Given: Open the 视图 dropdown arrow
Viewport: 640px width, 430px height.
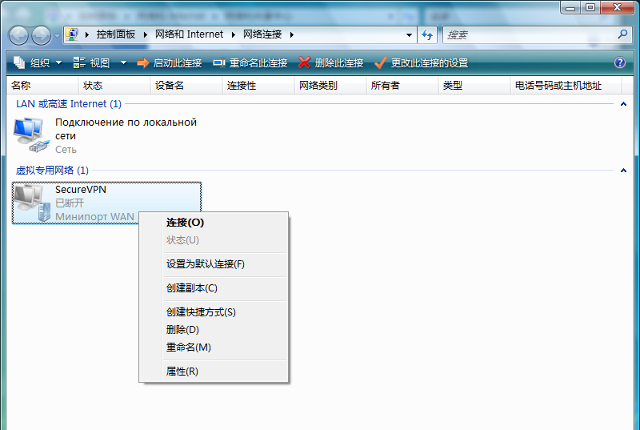Looking at the screenshot, I should pyautogui.click(x=124, y=62).
